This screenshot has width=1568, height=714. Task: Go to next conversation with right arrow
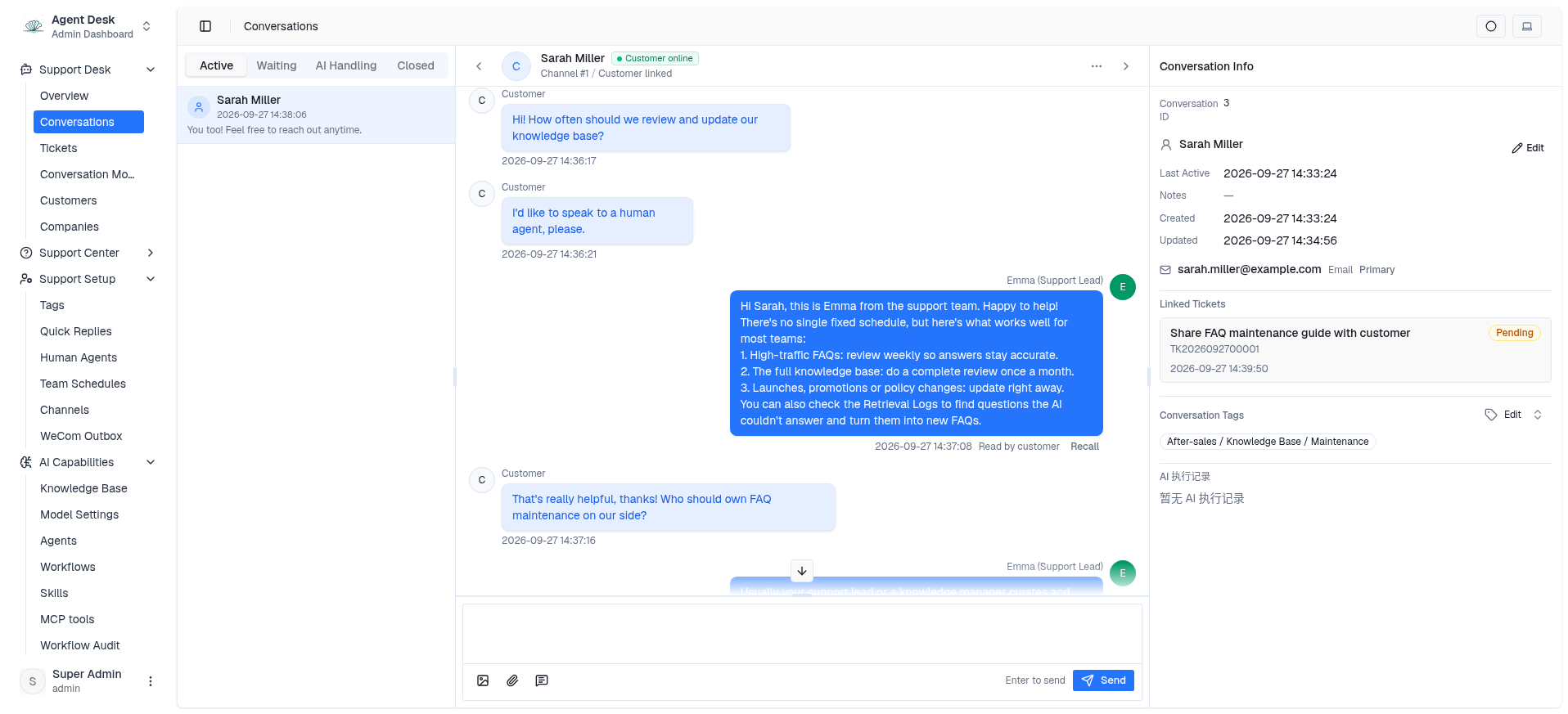[1125, 66]
